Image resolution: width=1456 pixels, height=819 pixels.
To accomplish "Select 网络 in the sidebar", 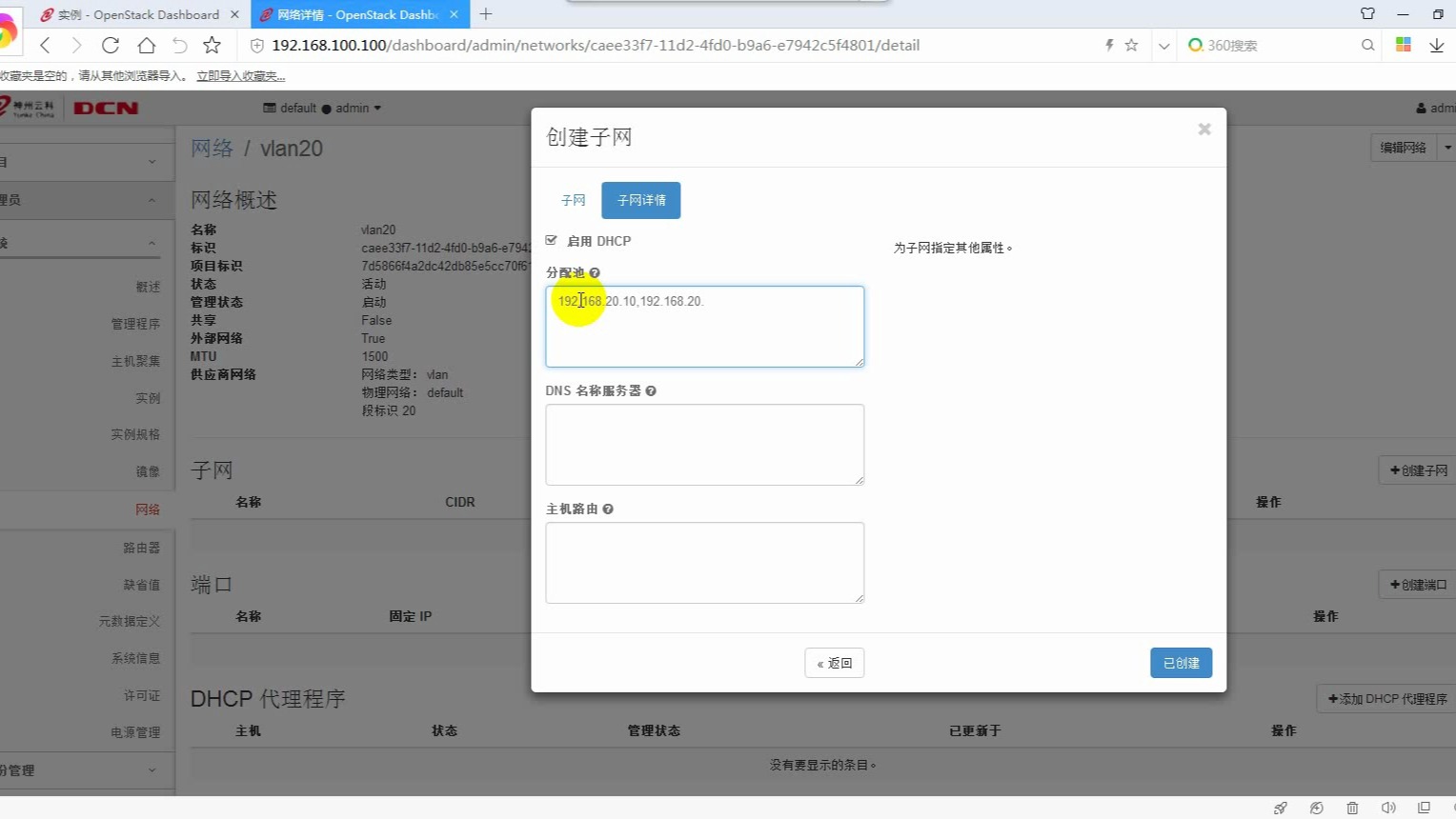I will 148,509.
